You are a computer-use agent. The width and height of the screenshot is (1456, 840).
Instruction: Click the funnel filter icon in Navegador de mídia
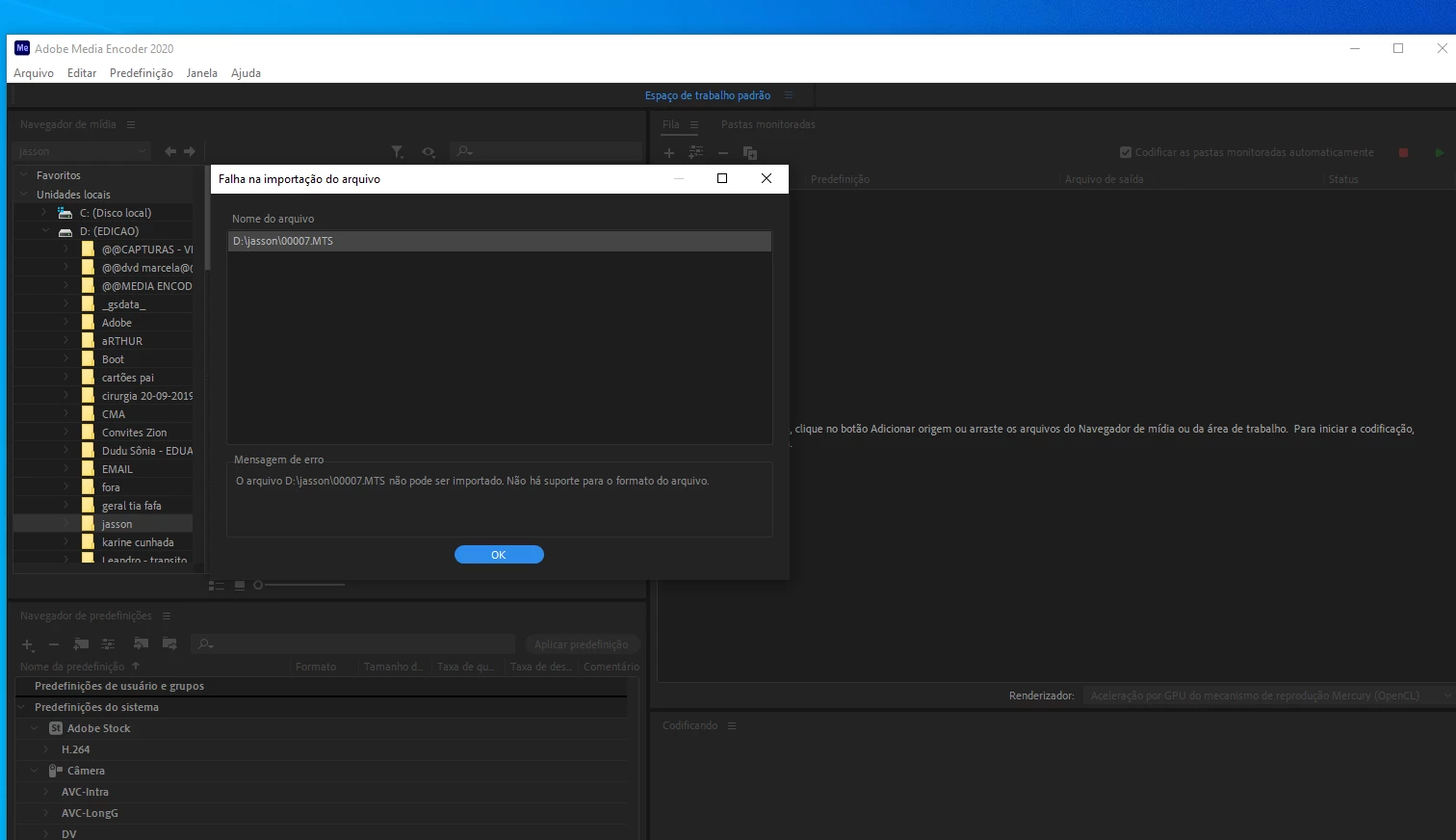(x=397, y=151)
